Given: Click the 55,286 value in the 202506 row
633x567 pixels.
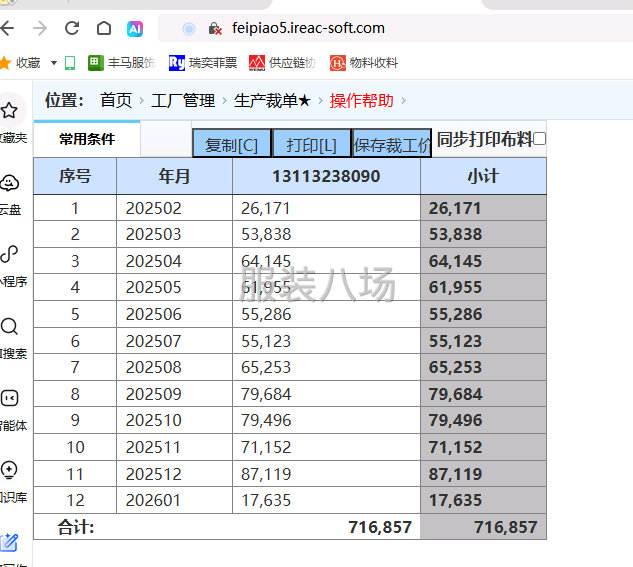Looking at the screenshot, I should [266, 314].
